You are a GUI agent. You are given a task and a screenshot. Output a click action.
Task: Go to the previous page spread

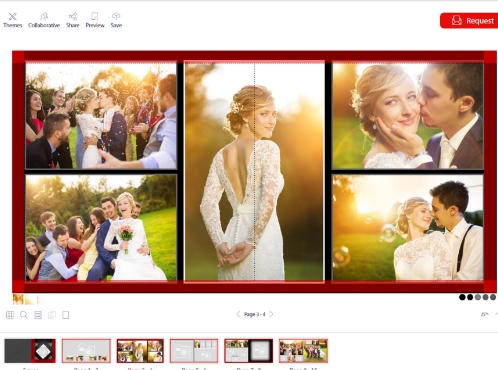pyautogui.click(x=238, y=314)
